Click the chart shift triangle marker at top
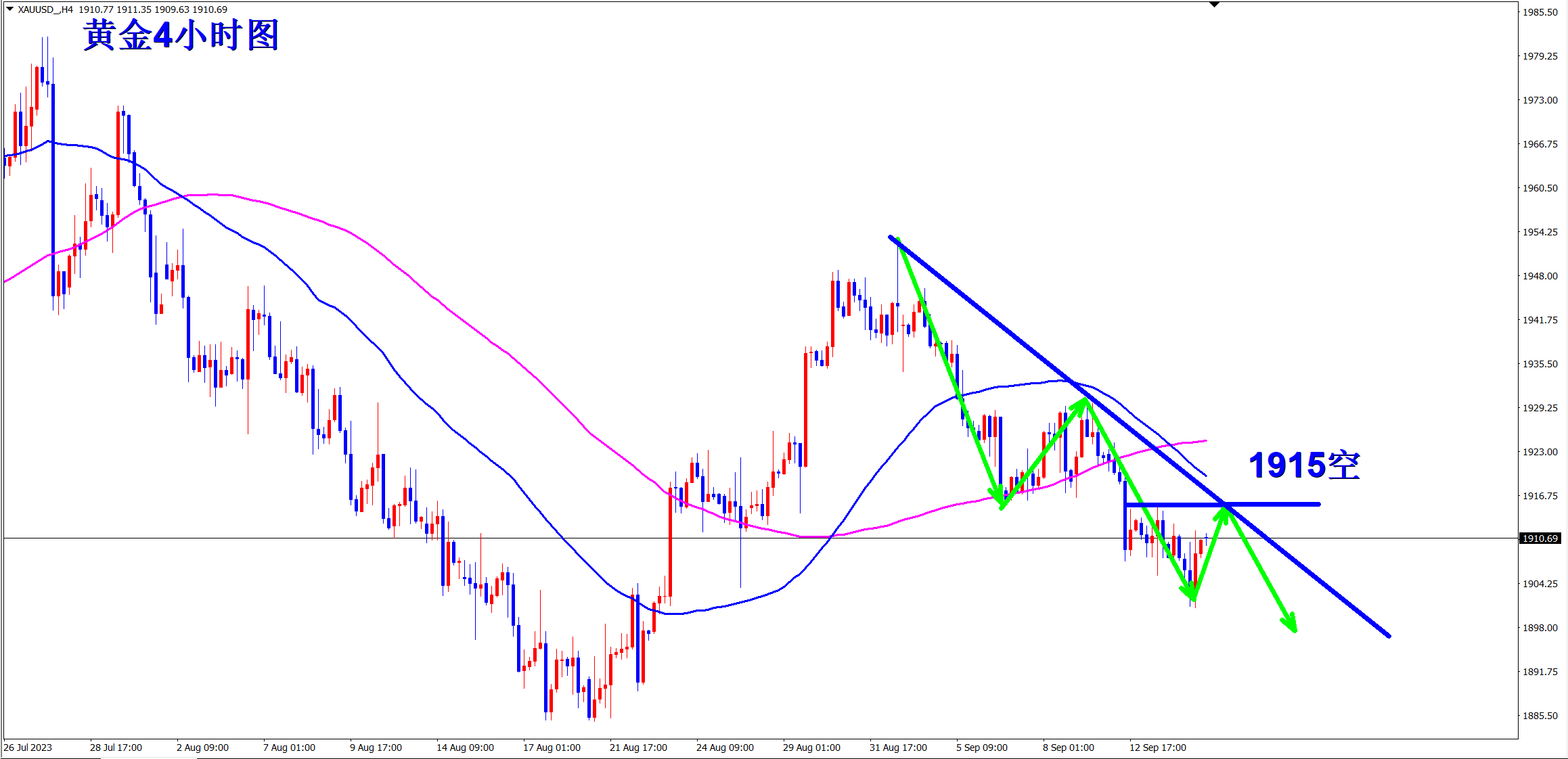The image size is (1568, 759). tap(1214, 5)
